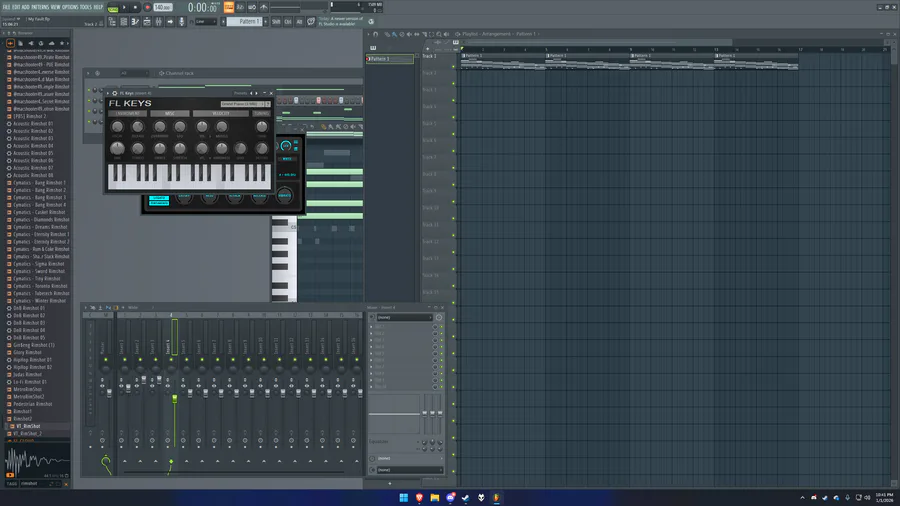
Task: Open the FILE menu
Action: point(6,7)
